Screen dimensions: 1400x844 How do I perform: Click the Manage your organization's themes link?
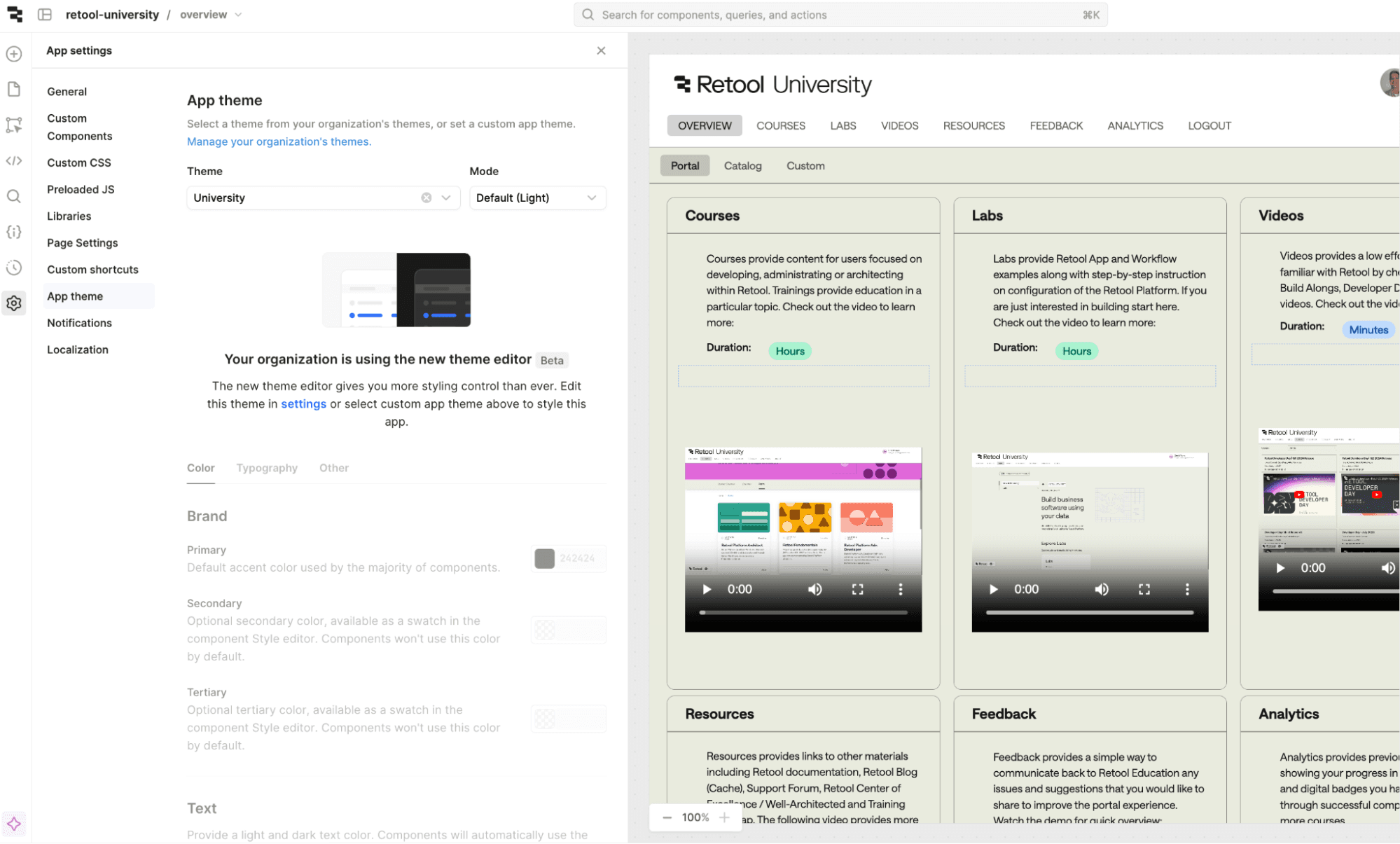coord(279,141)
